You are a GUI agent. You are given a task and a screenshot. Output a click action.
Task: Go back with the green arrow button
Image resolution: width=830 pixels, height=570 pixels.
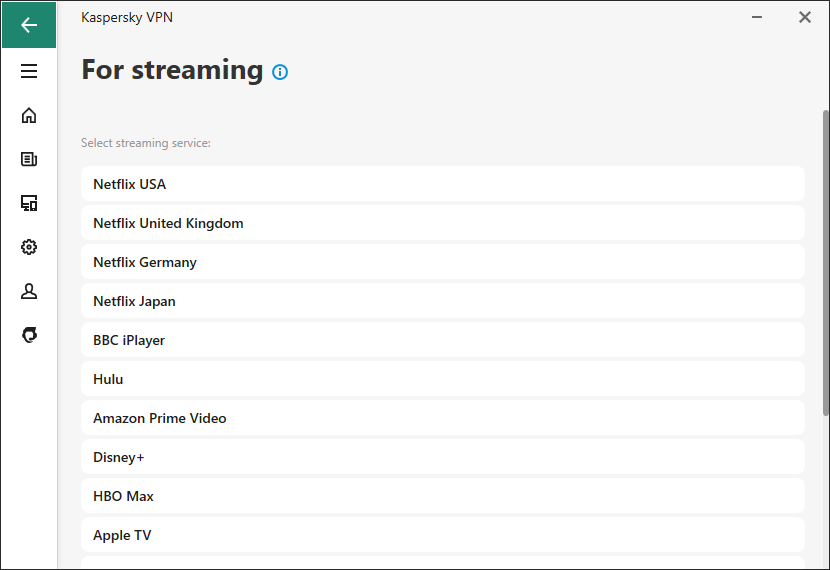click(x=29, y=25)
